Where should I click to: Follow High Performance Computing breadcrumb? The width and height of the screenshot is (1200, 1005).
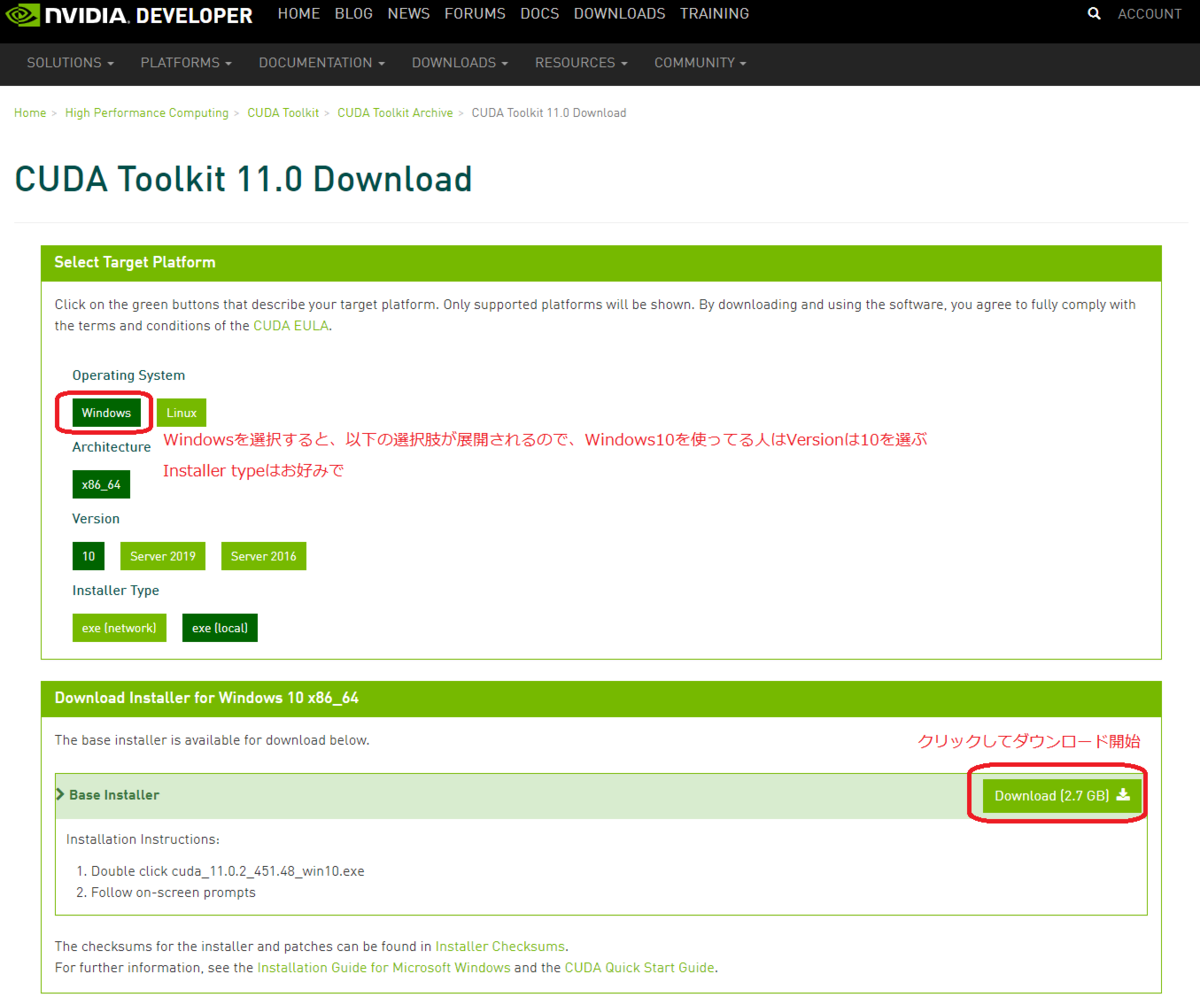coord(147,113)
